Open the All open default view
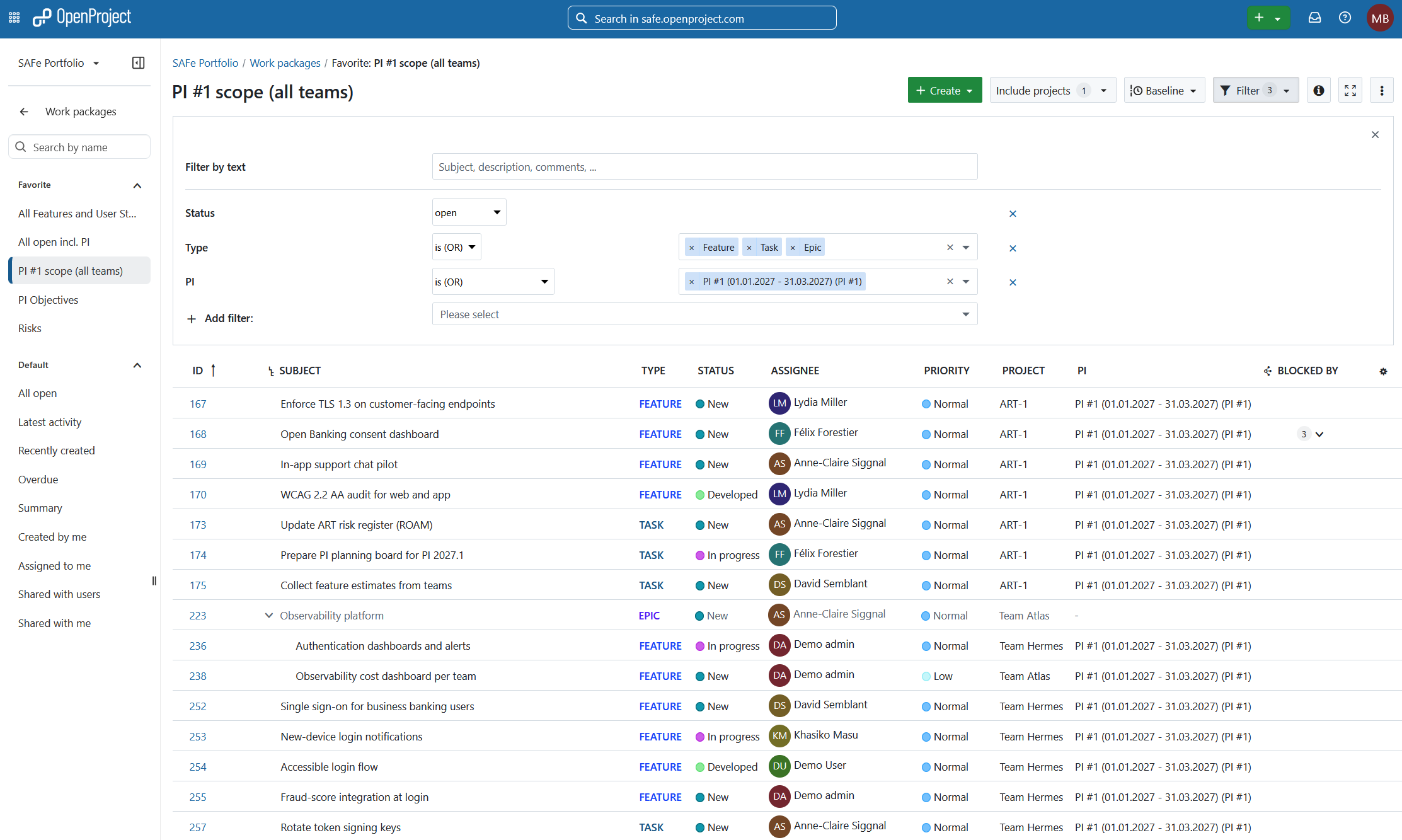Screen dimensions: 1402x840 [x=79, y=393]
